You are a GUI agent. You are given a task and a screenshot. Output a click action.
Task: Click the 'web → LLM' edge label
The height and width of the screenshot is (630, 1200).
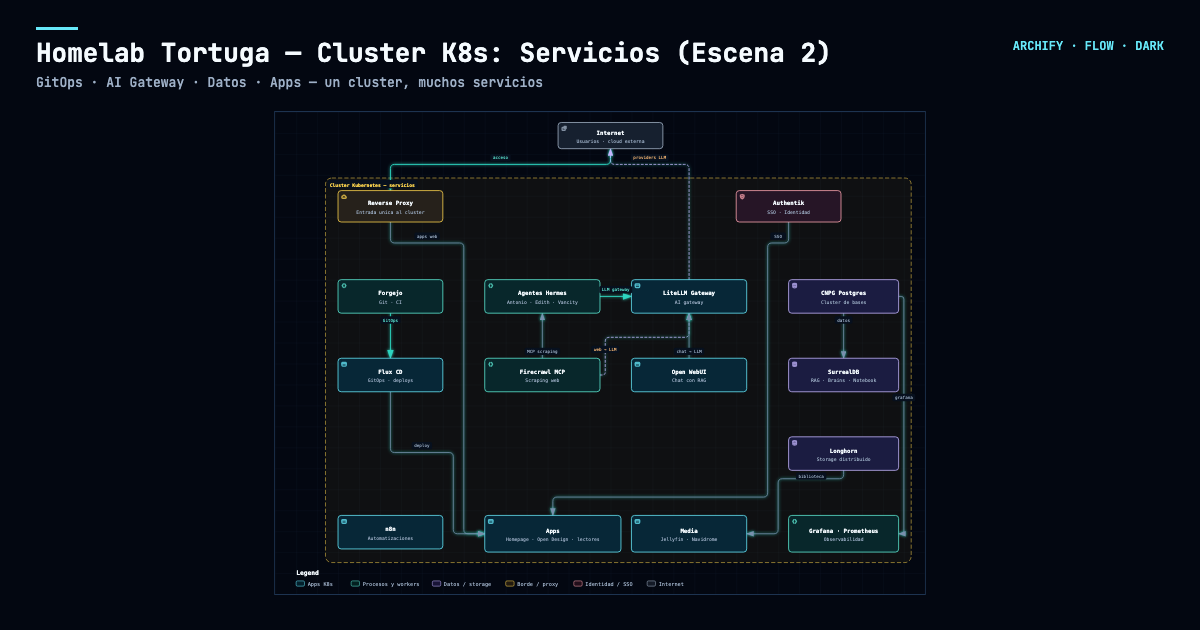point(605,349)
